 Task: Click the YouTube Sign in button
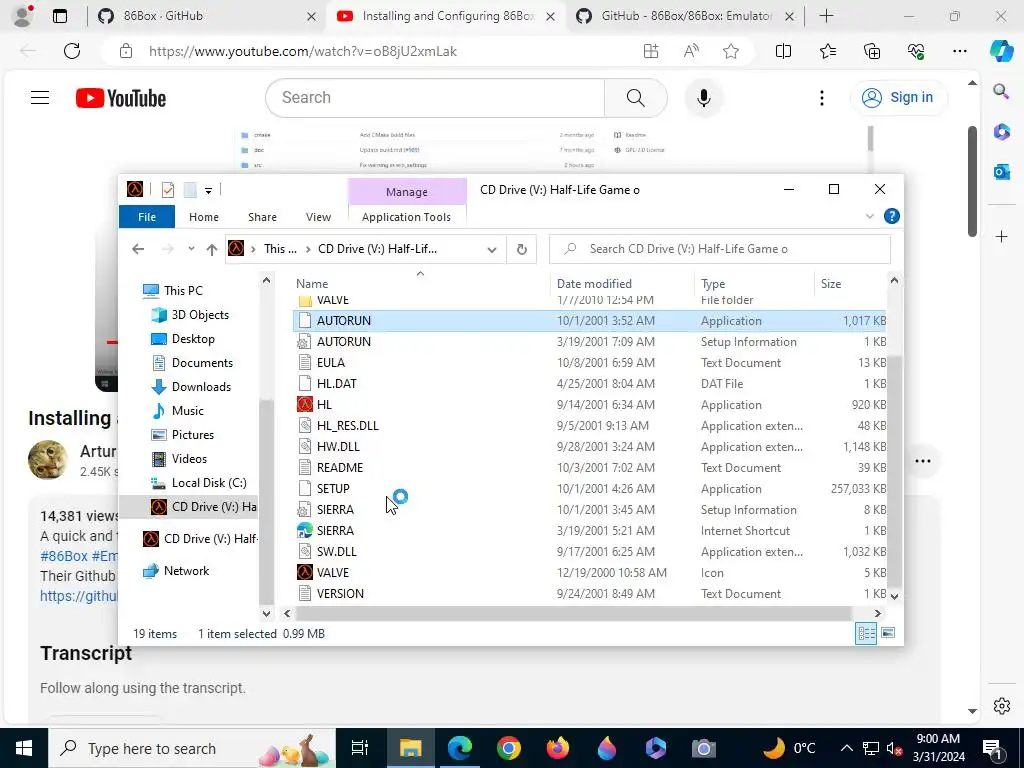(x=898, y=97)
